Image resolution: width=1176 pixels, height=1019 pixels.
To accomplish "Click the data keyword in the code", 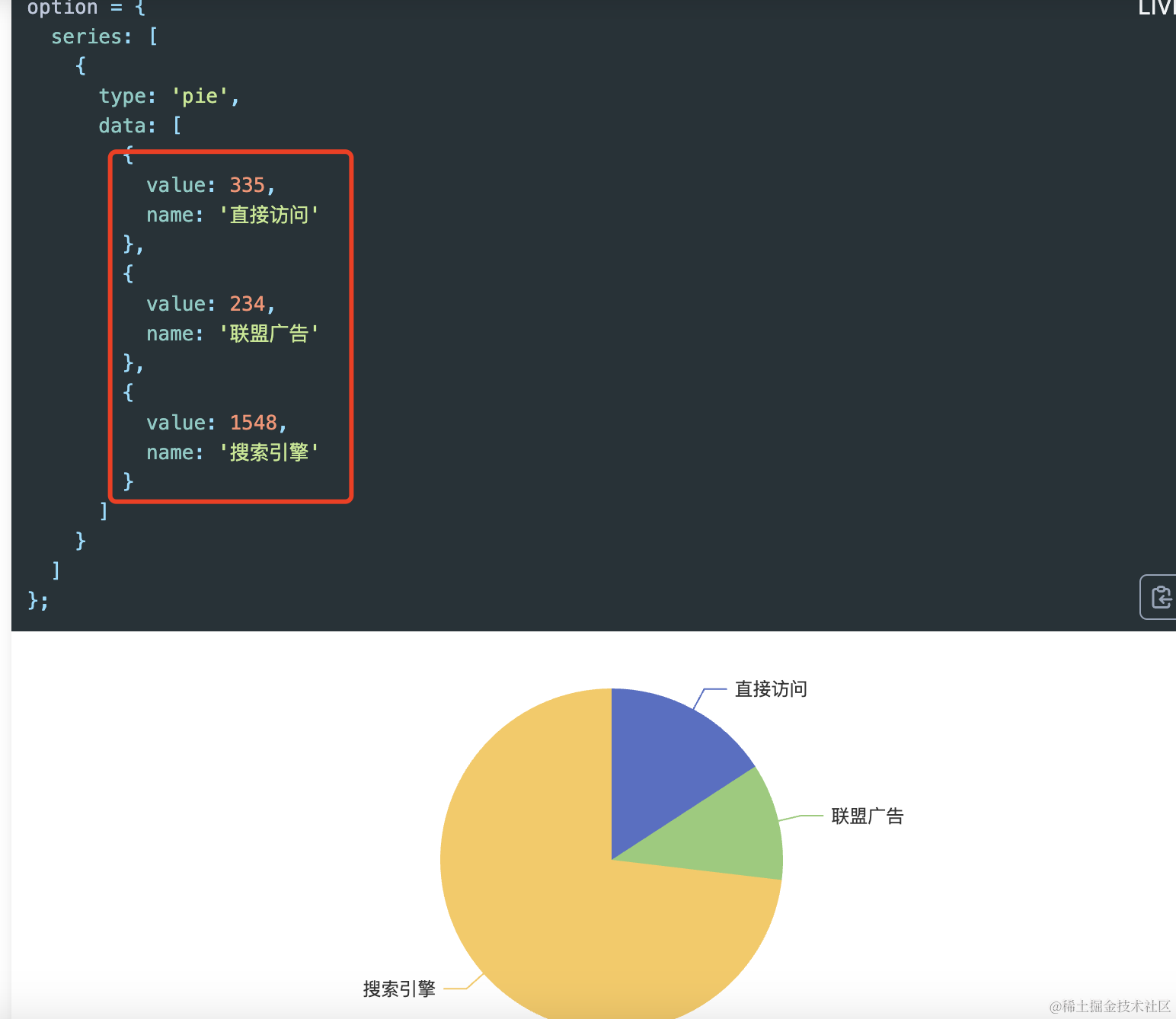I will pos(122,126).
